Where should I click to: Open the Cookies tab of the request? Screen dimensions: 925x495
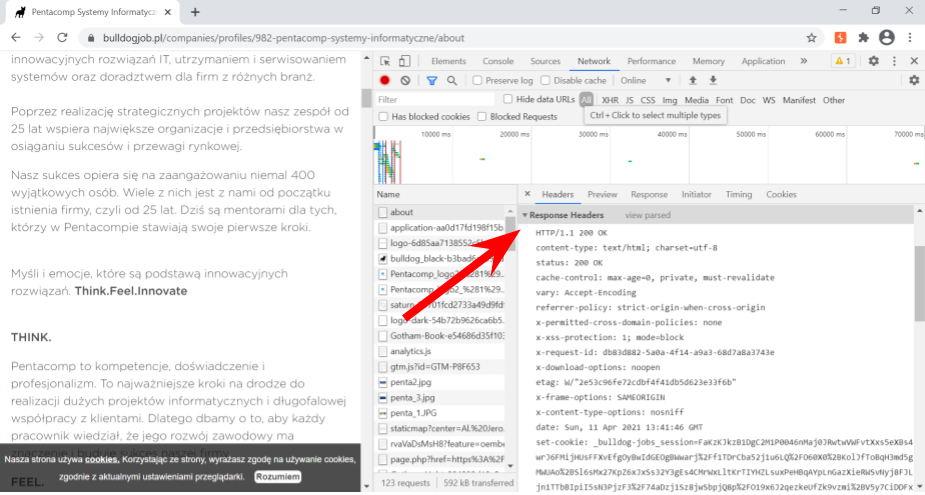pos(781,194)
